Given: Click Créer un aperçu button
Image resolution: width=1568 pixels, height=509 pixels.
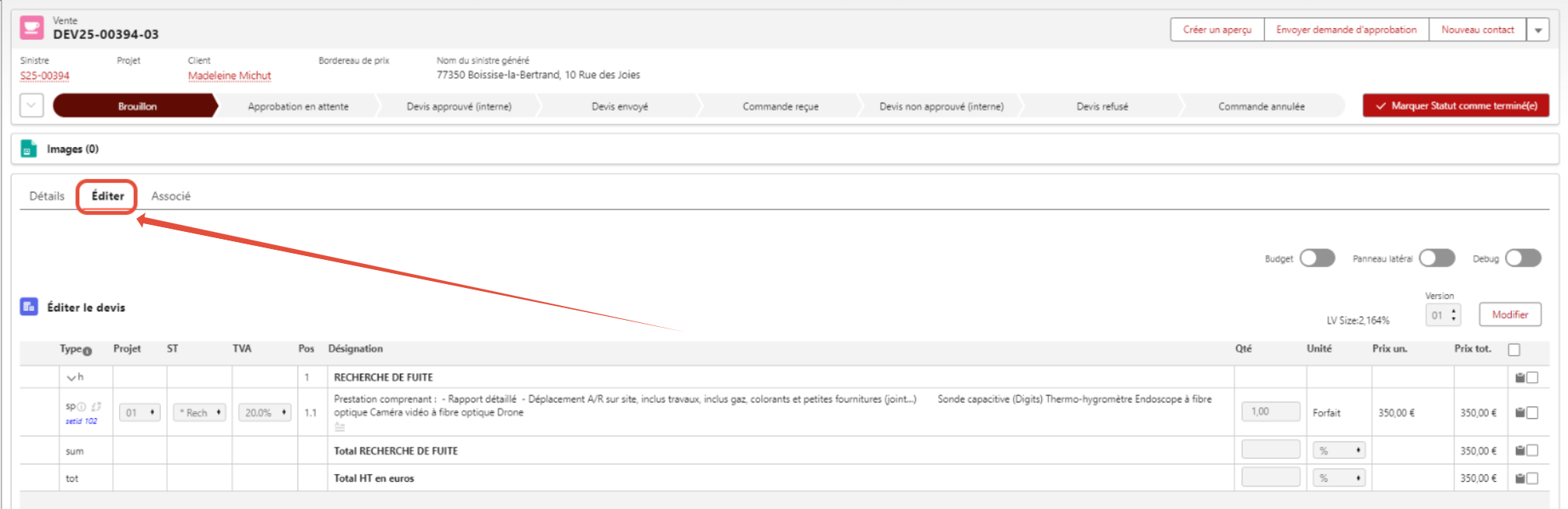Looking at the screenshot, I should [1217, 30].
